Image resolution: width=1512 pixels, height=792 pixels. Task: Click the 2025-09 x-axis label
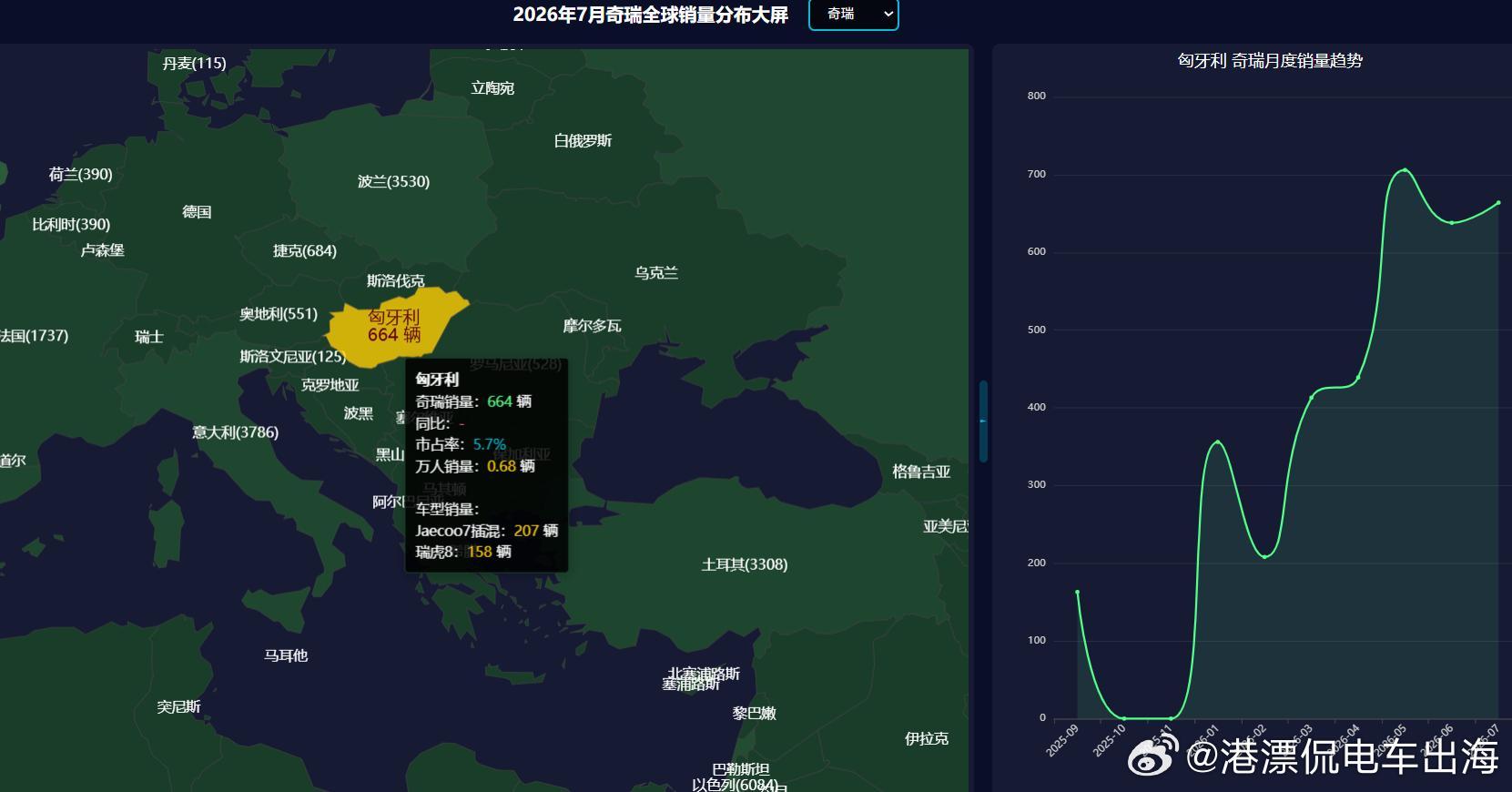click(1062, 740)
